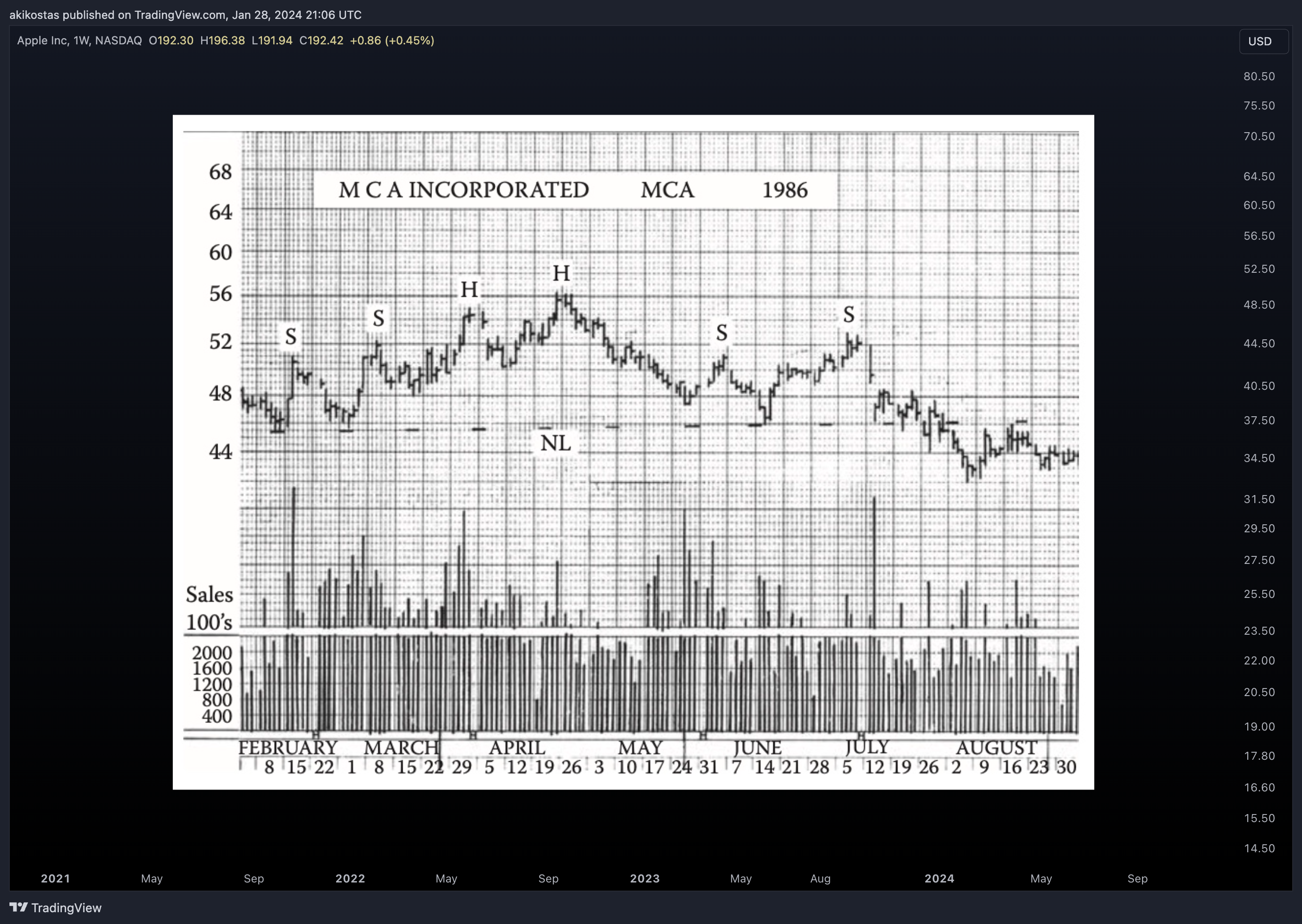Screen dimensions: 1302x924
Task: Click the change value +0.86 (+0.45%)
Action: click(x=392, y=41)
